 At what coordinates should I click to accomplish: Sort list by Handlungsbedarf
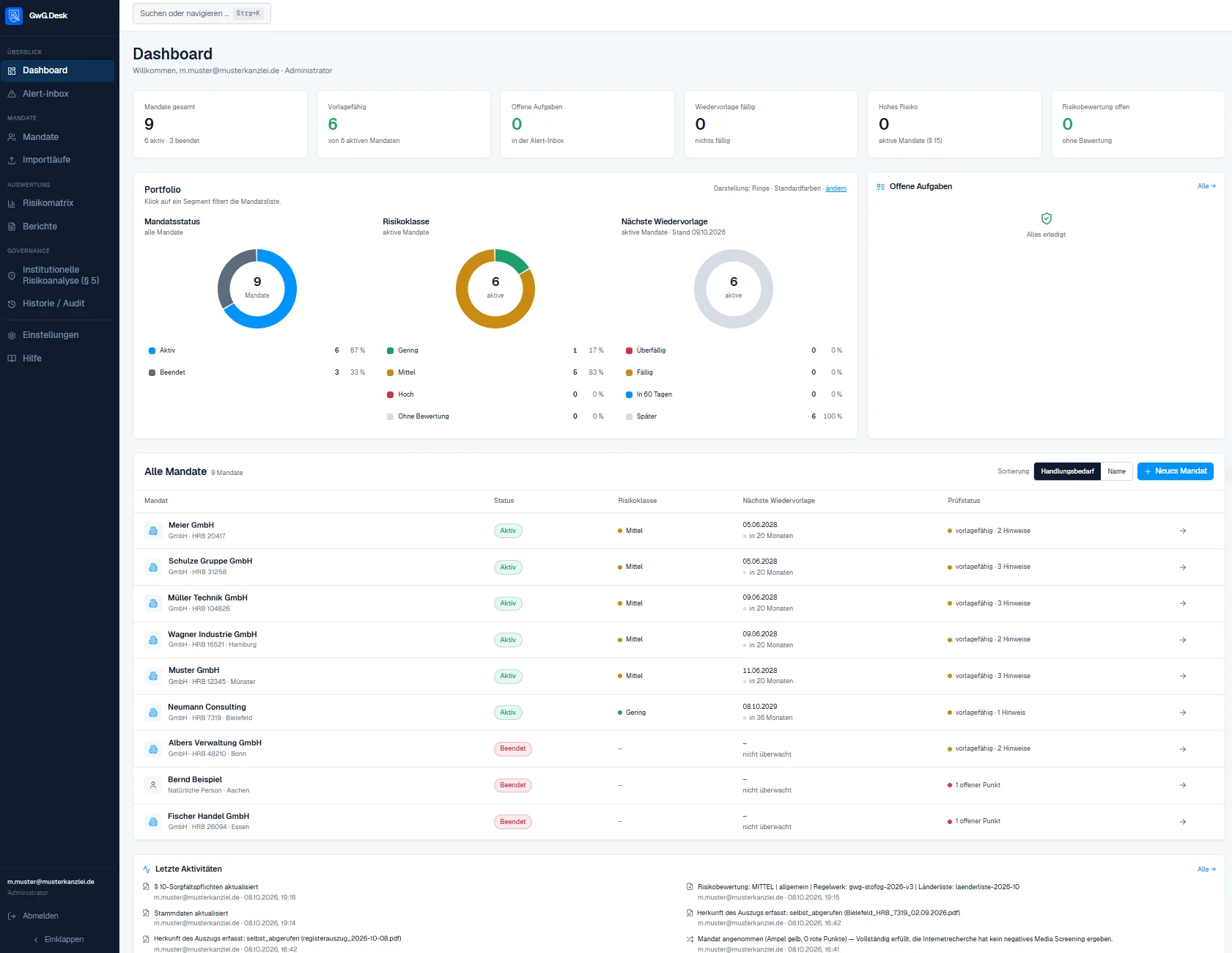click(x=1067, y=471)
